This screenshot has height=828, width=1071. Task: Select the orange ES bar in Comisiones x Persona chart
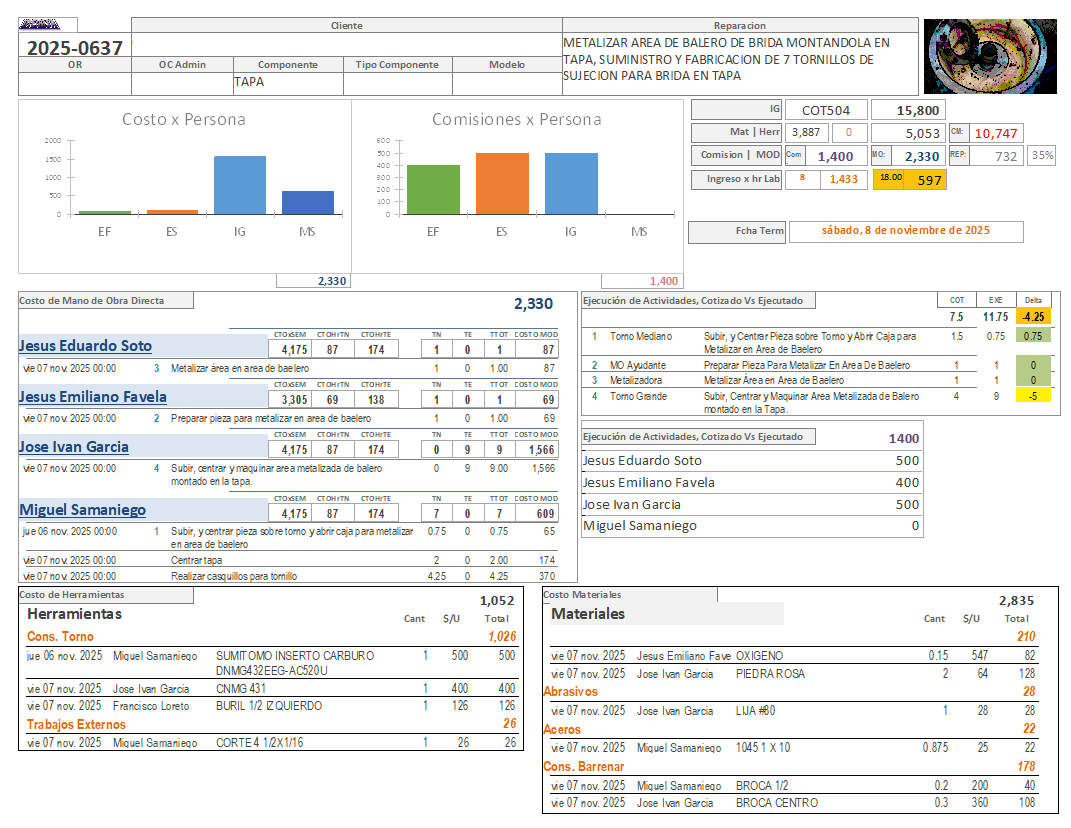pos(502,183)
